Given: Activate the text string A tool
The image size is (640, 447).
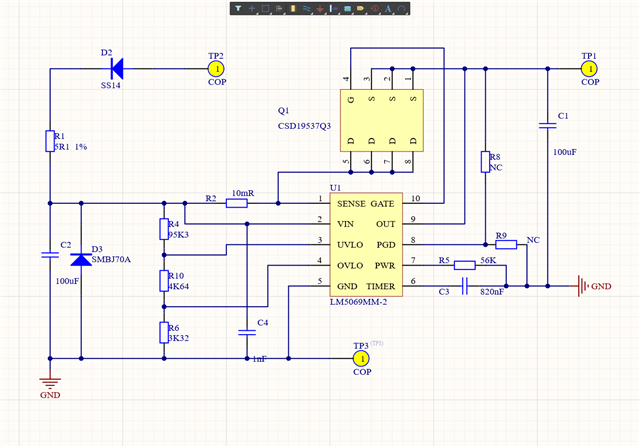Looking at the screenshot, I should coord(388,8).
